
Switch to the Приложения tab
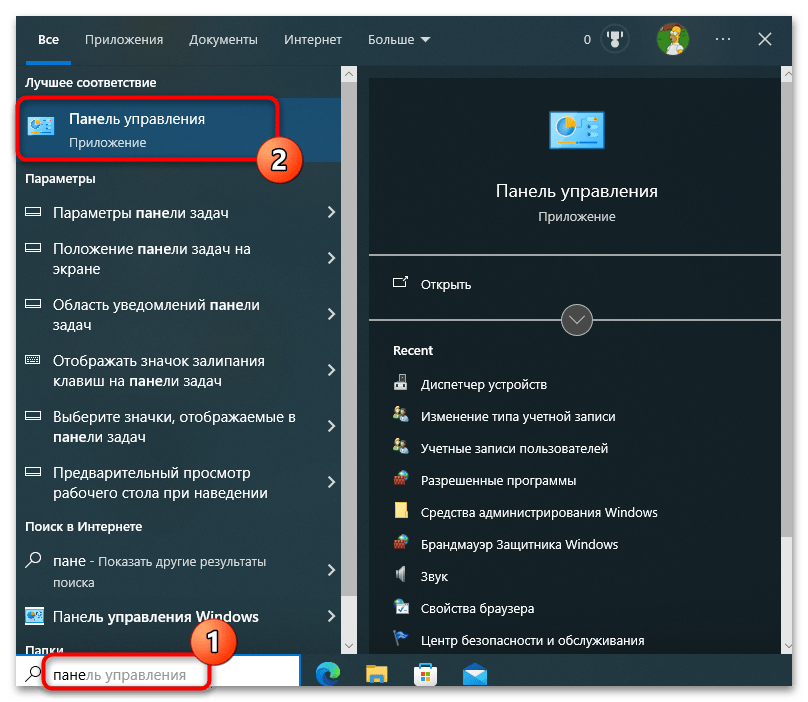coord(124,40)
